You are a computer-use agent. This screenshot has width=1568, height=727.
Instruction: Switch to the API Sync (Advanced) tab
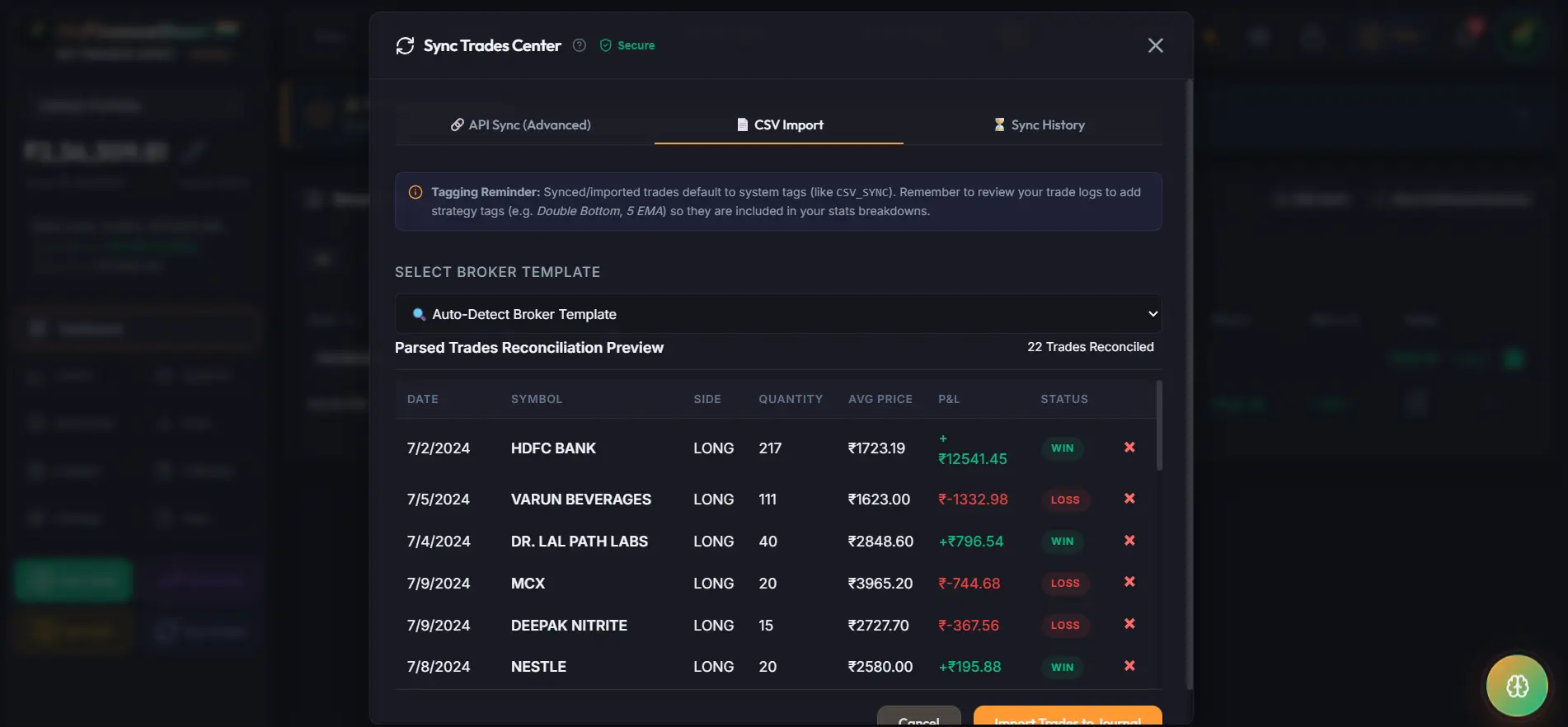click(x=521, y=124)
